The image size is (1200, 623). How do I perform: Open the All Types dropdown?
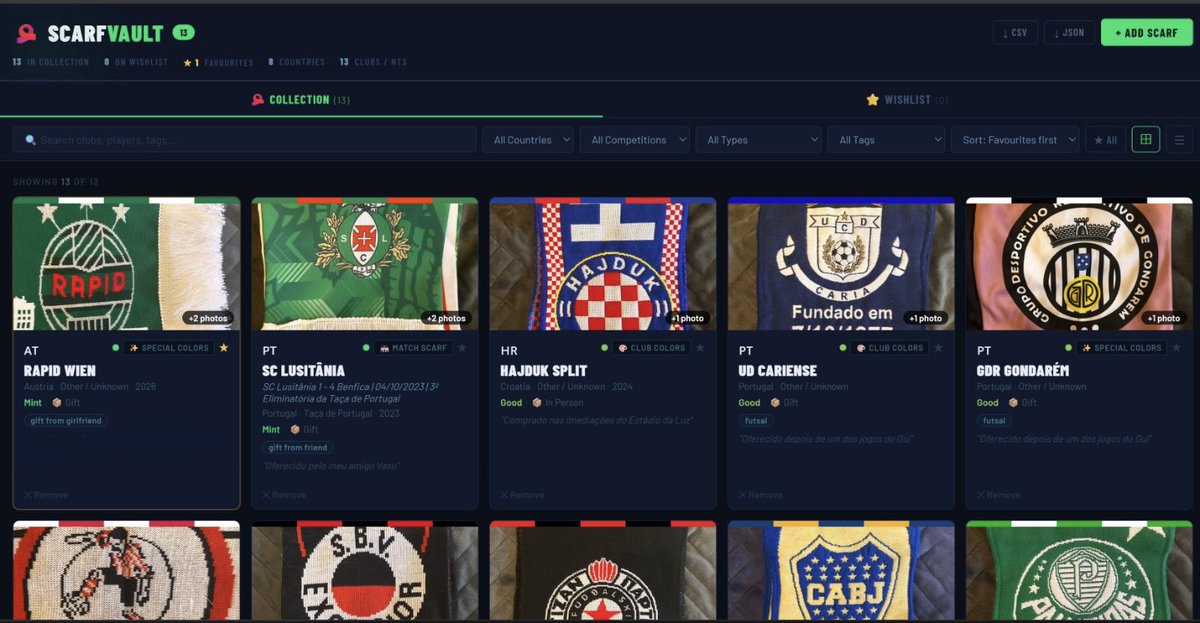[x=759, y=140]
